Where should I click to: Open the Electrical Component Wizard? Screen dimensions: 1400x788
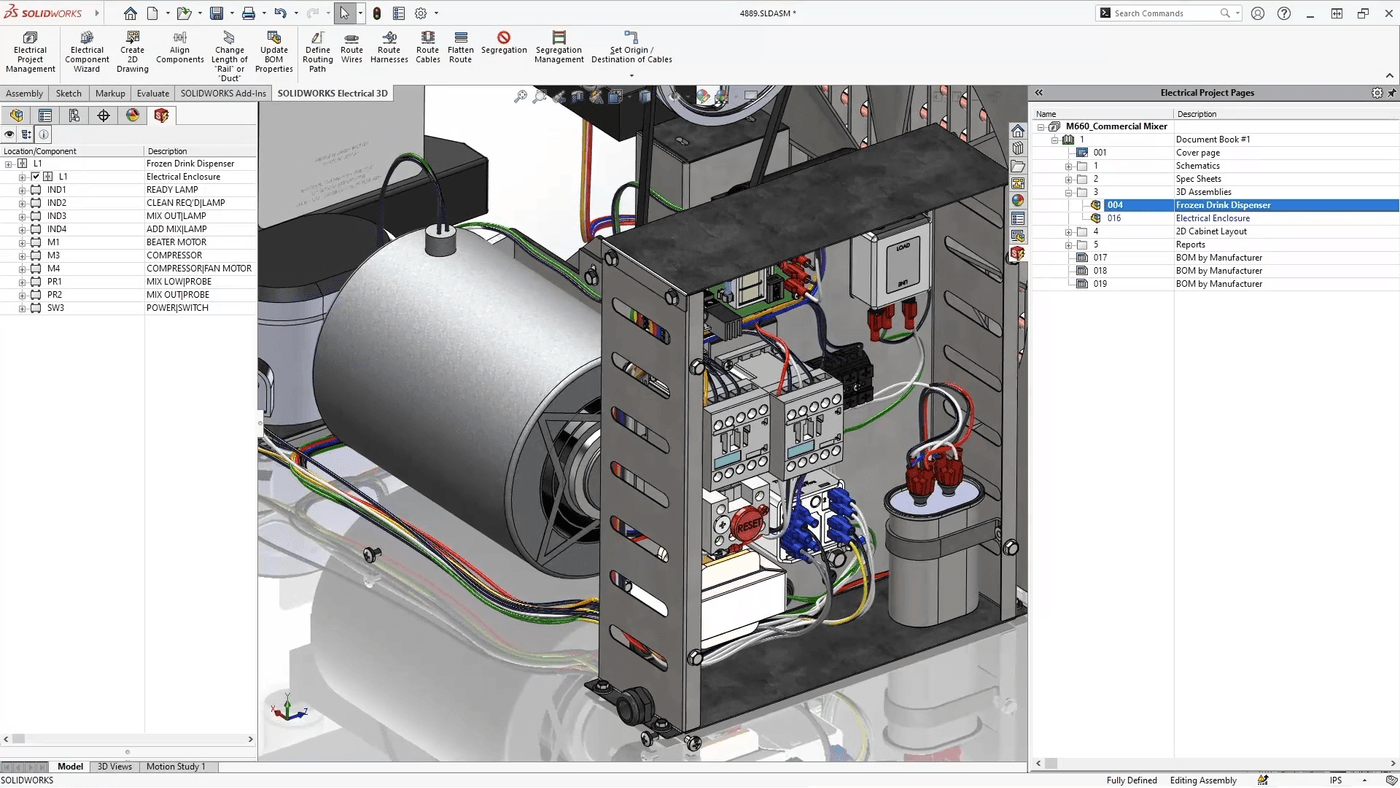(x=86, y=50)
